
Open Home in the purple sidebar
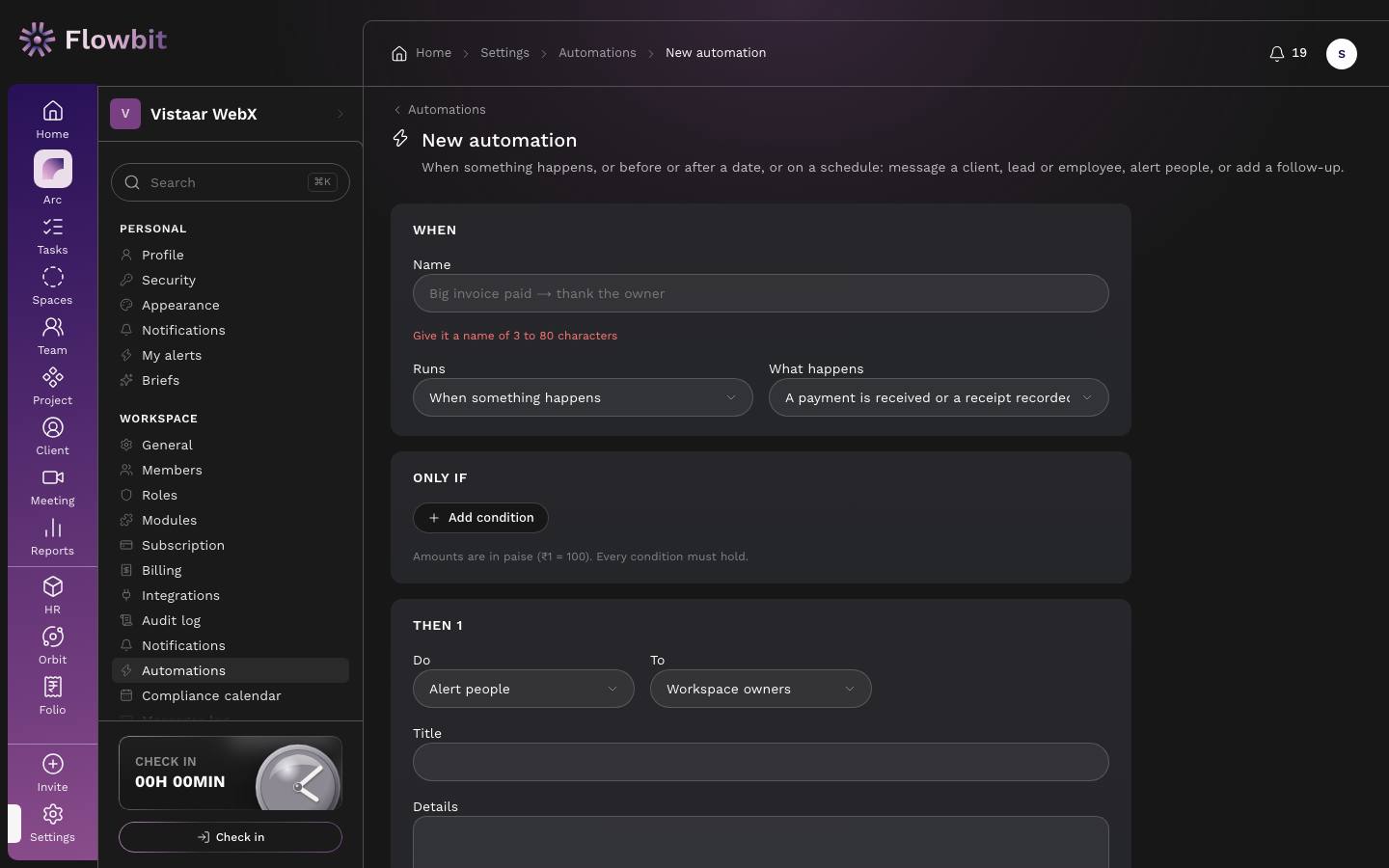click(x=52, y=120)
